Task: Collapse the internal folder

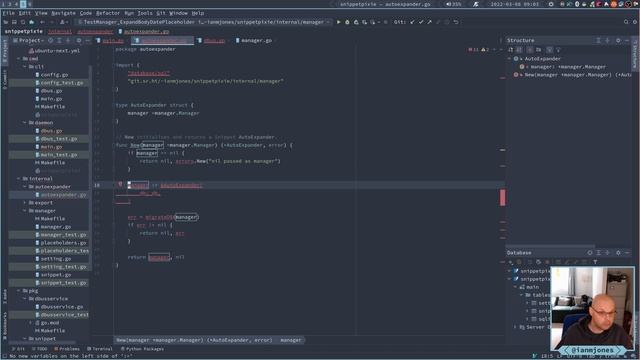Action: tap(19, 178)
